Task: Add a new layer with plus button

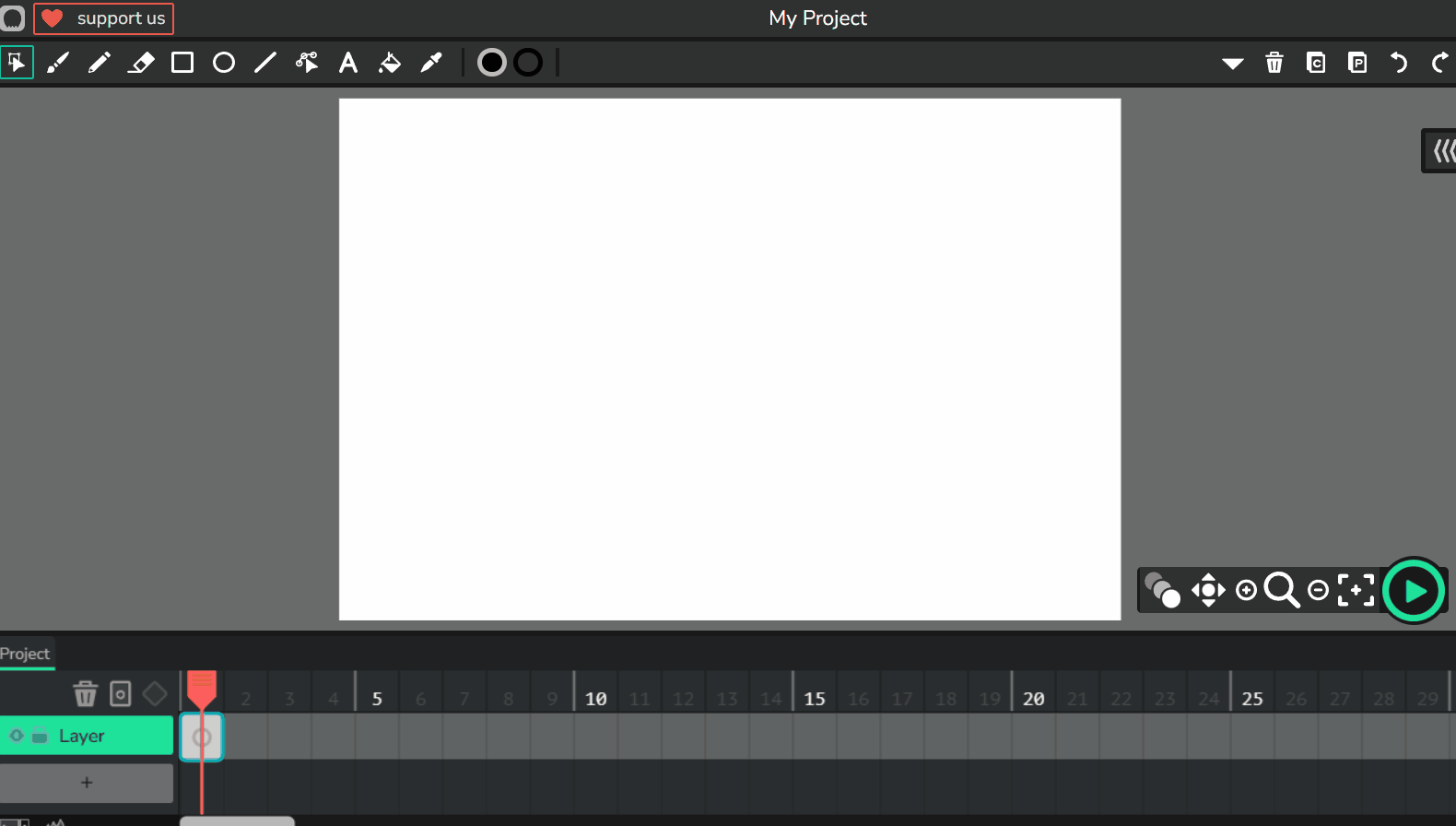Action: pos(87,783)
